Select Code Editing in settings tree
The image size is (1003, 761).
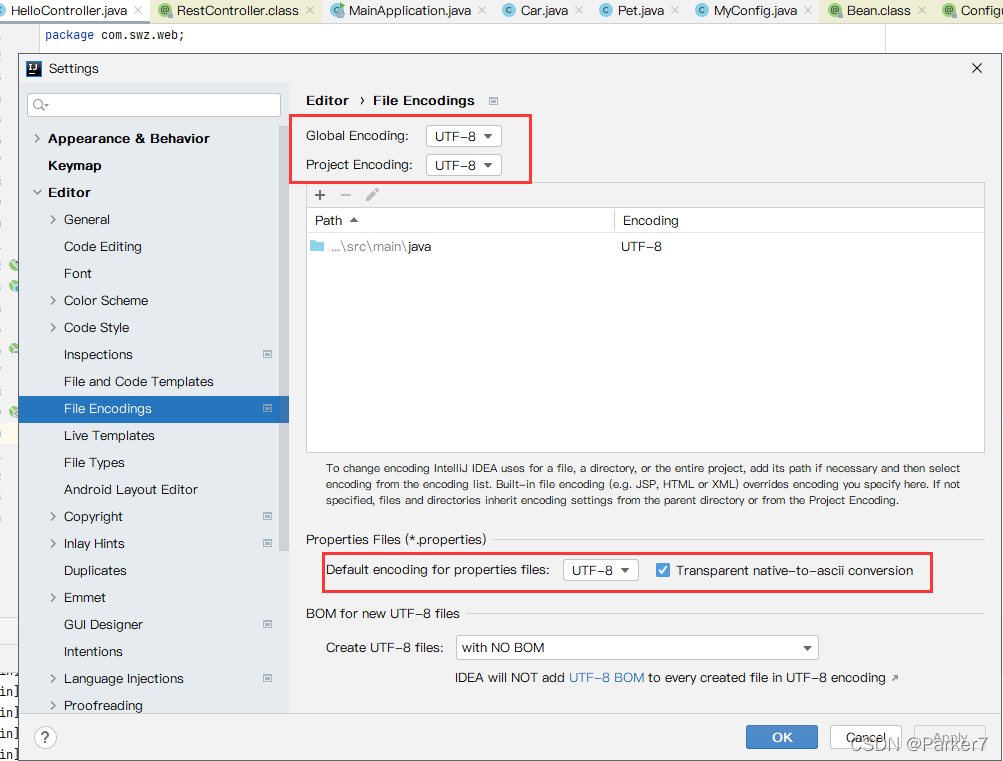pyautogui.click(x=102, y=246)
